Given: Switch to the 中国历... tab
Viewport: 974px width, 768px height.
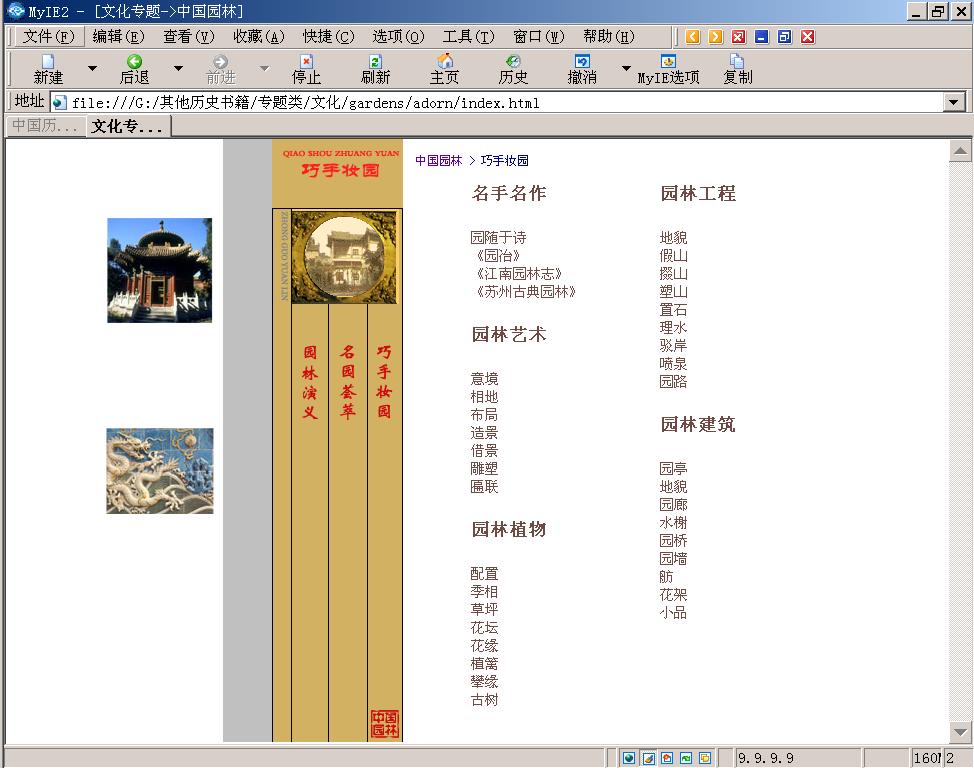Looking at the screenshot, I should click(45, 126).
